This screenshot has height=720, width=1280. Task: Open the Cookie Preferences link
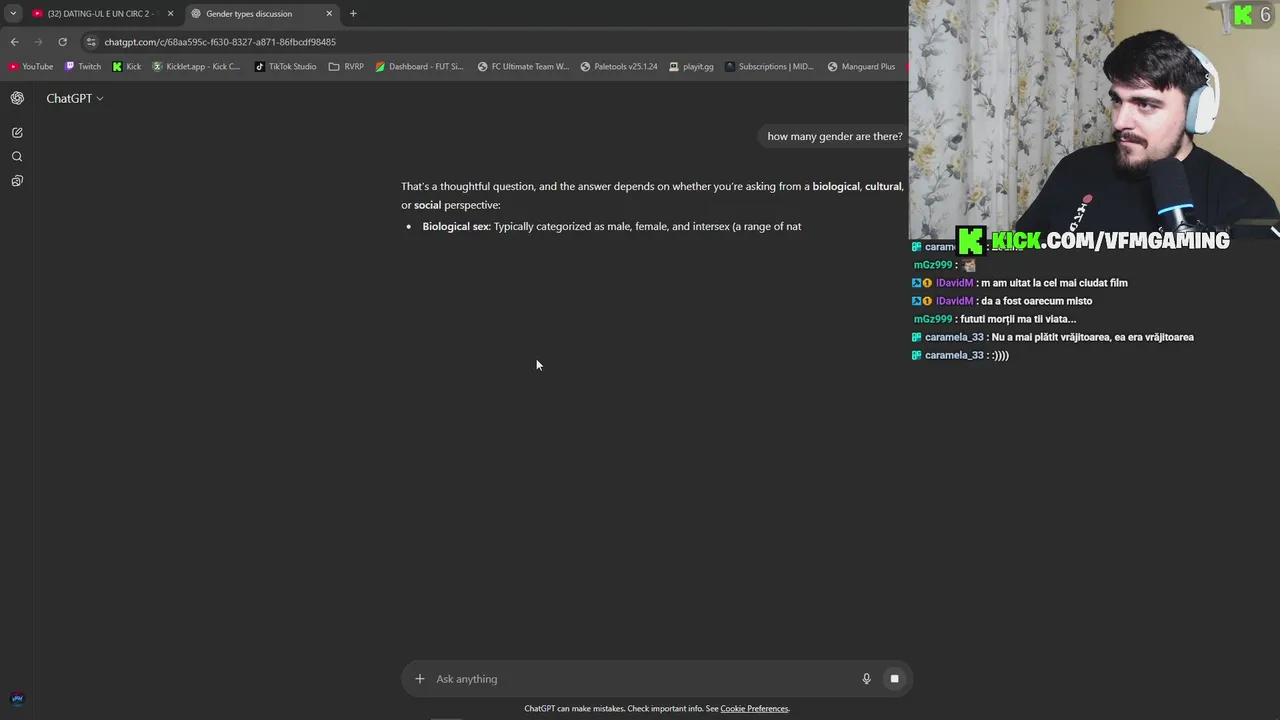click(754, 709)
